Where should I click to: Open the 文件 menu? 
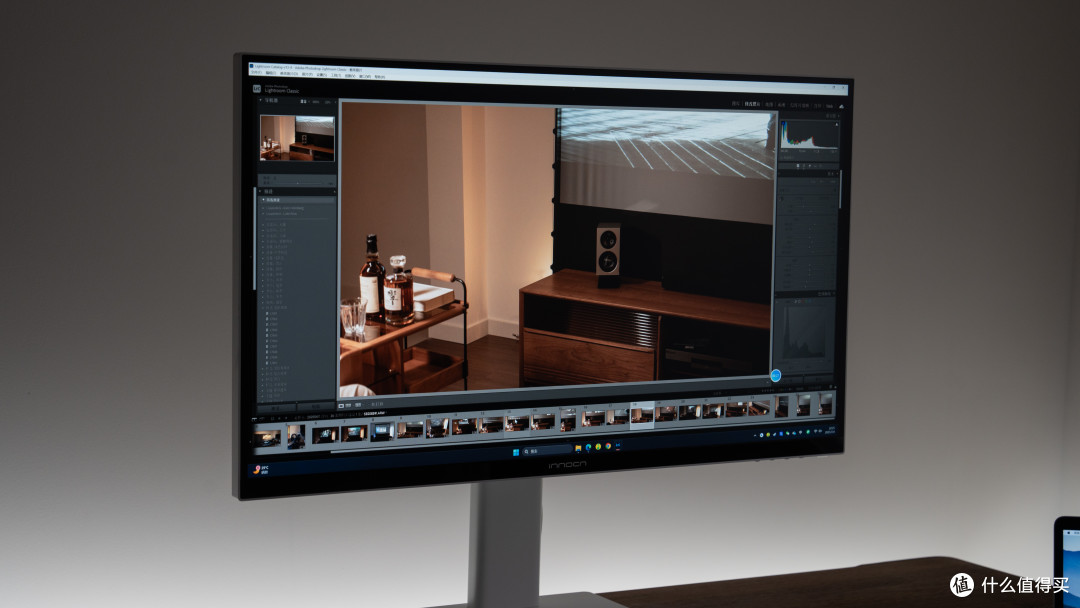(x=256, y=72)
